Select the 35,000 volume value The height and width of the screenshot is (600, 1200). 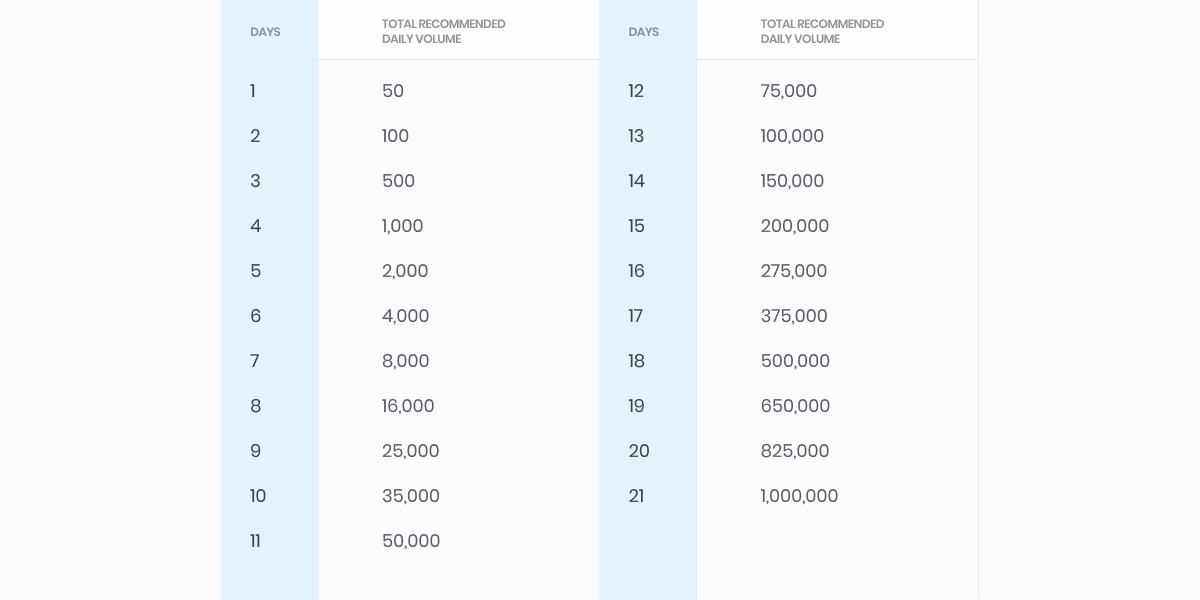(410, 496)
